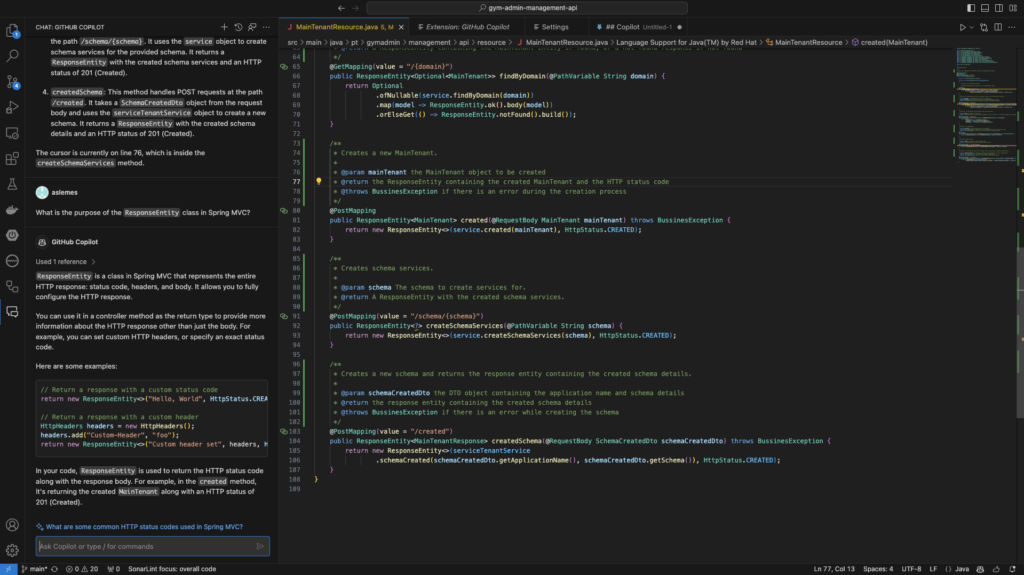Open the Extensions view

point(12,159)
